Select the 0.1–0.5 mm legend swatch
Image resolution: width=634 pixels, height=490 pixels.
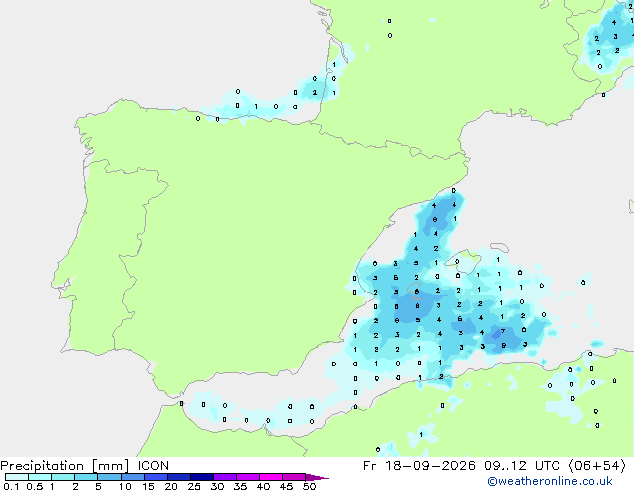click(17, 477)
